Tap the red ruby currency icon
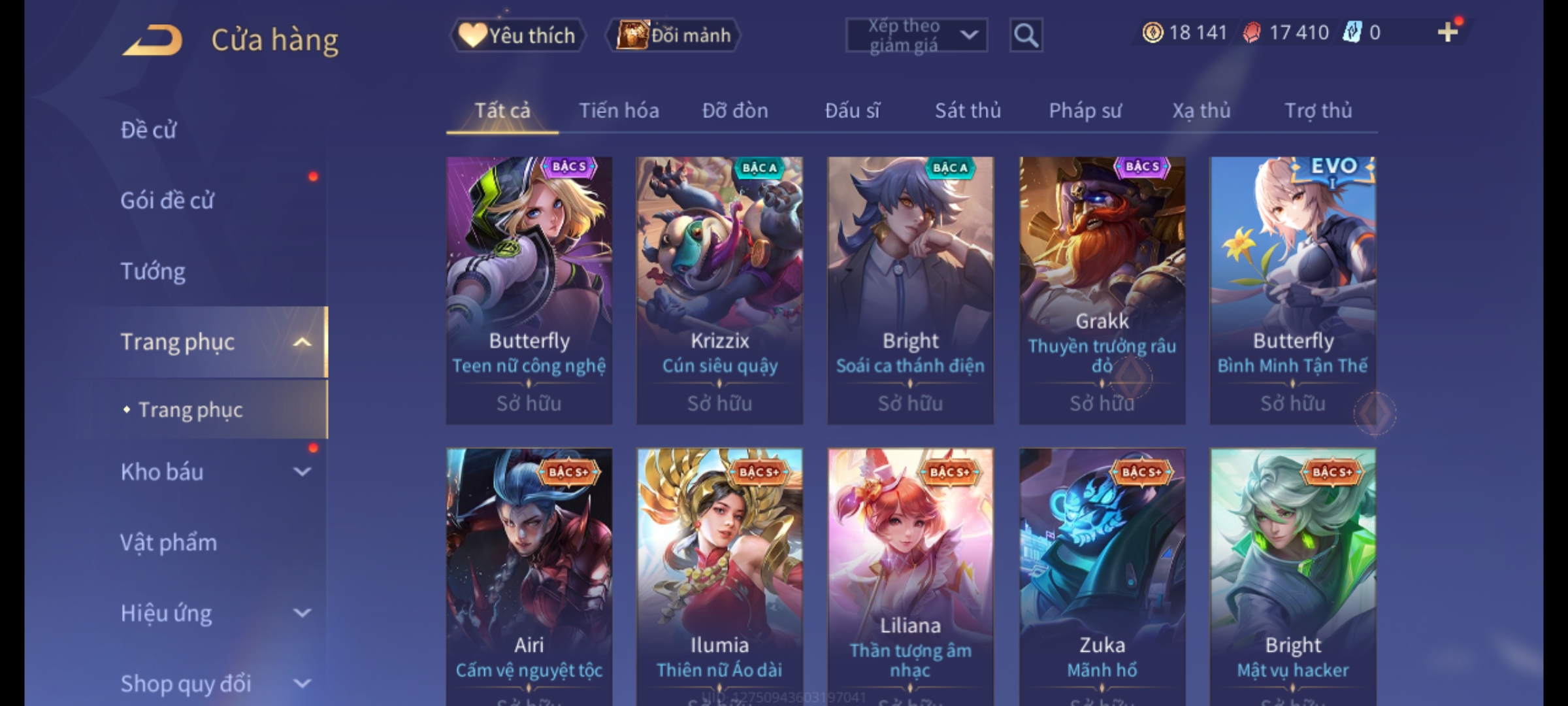This screenshot has height=706, width=1568. 1252,32
